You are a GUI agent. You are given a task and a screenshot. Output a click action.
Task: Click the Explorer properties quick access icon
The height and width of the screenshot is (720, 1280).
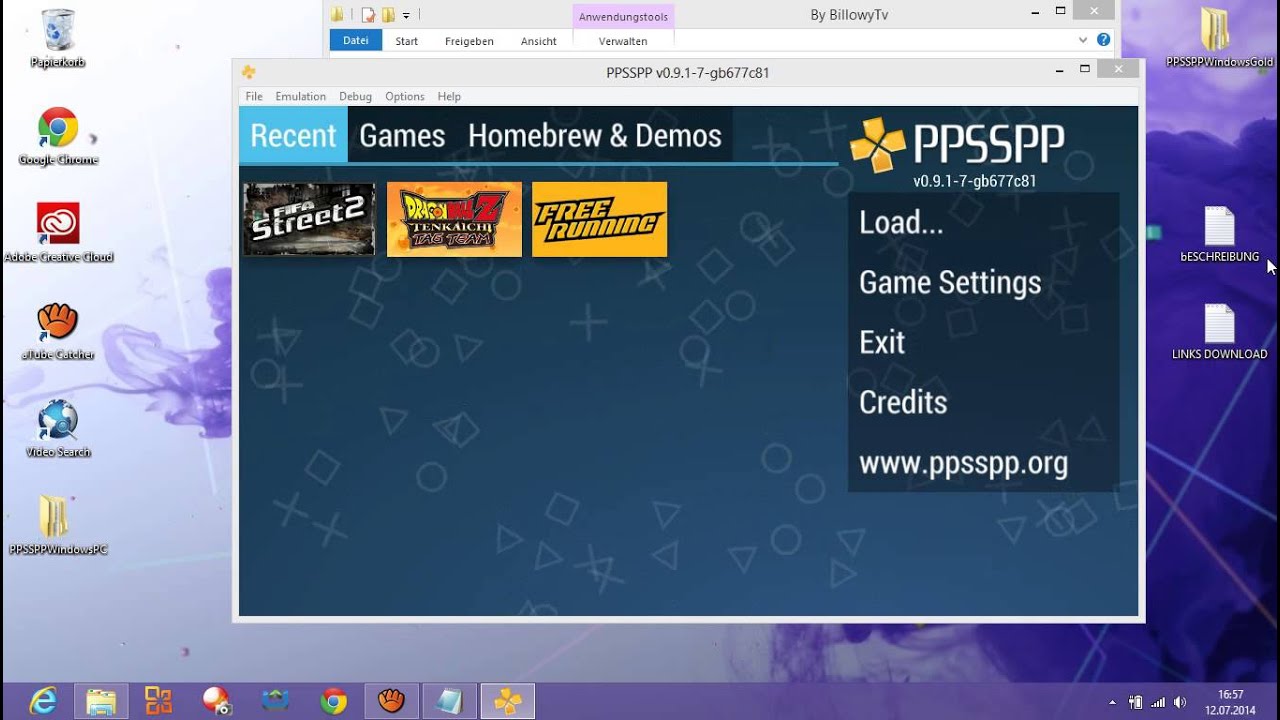(x=369, y=14)
